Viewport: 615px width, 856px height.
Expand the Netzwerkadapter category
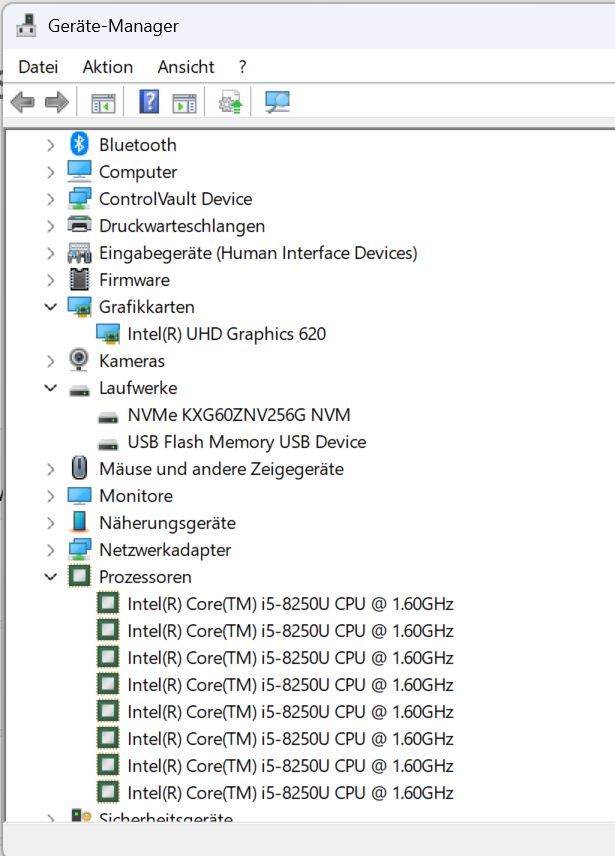[51, 550]
